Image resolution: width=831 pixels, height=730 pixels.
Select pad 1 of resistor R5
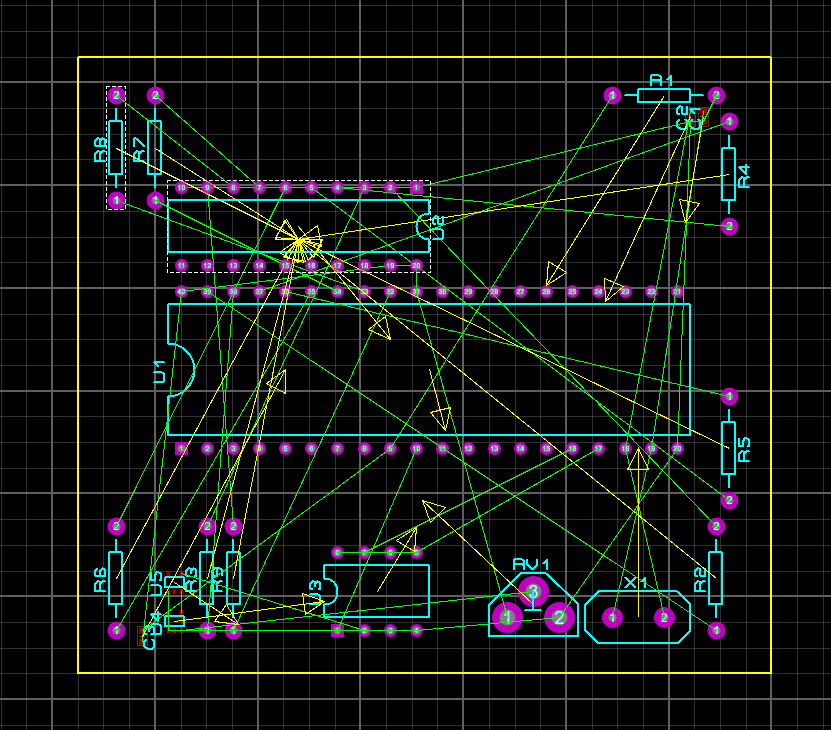click(x=729, y=396)
